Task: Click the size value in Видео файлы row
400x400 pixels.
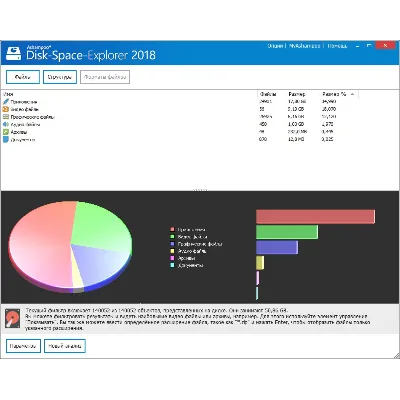Action: click(x=296, y=109)
